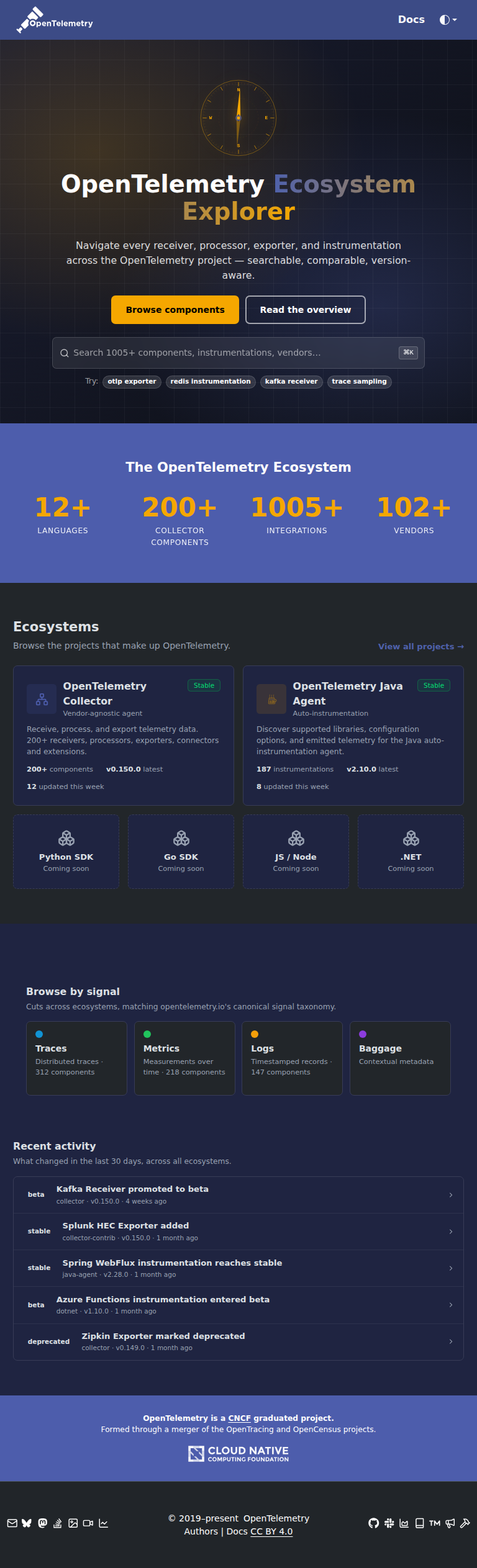Open the Stack Overflow footer icon
The image size is (477, 1568).
57,1523
